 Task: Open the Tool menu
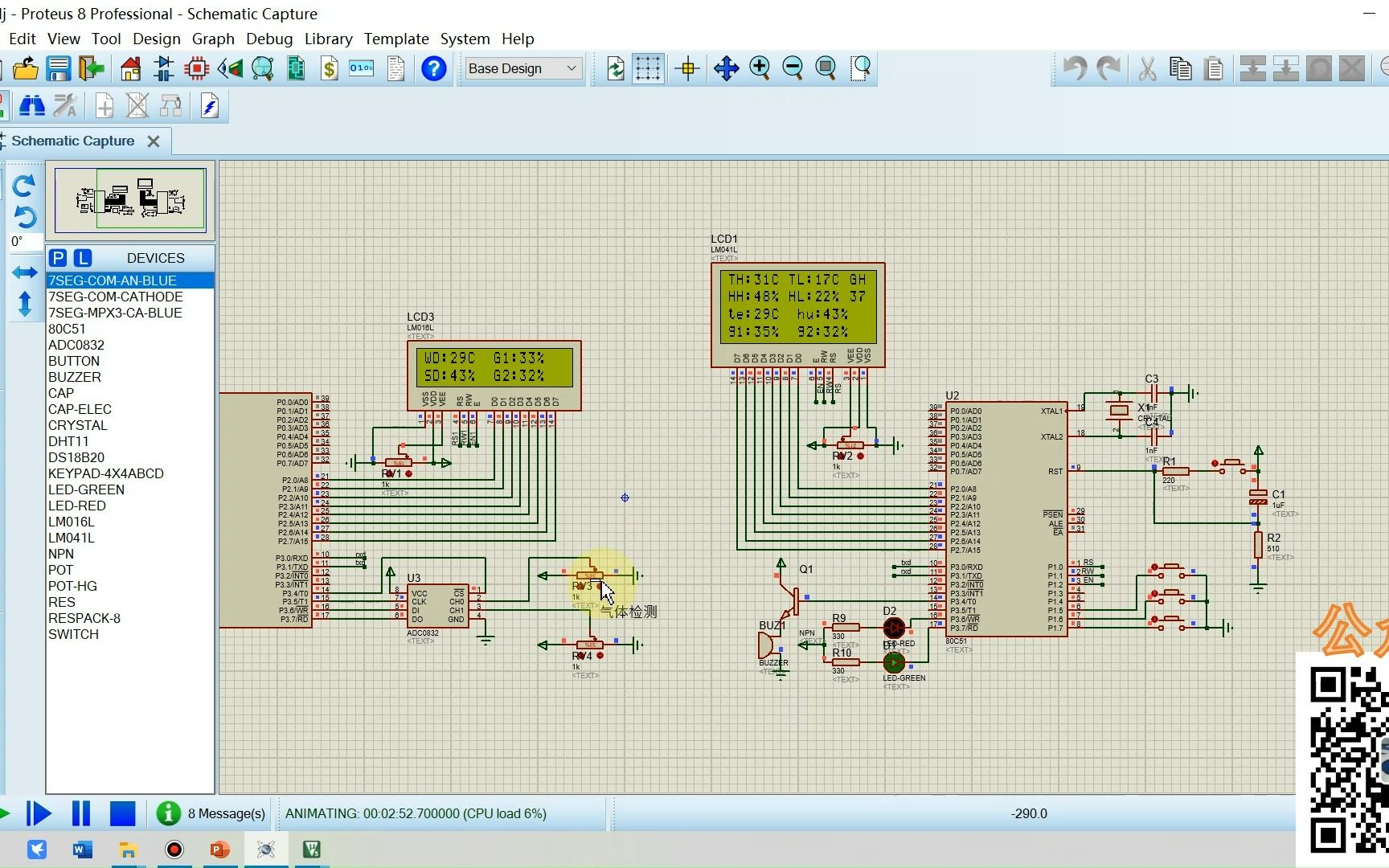coord(106,39)
